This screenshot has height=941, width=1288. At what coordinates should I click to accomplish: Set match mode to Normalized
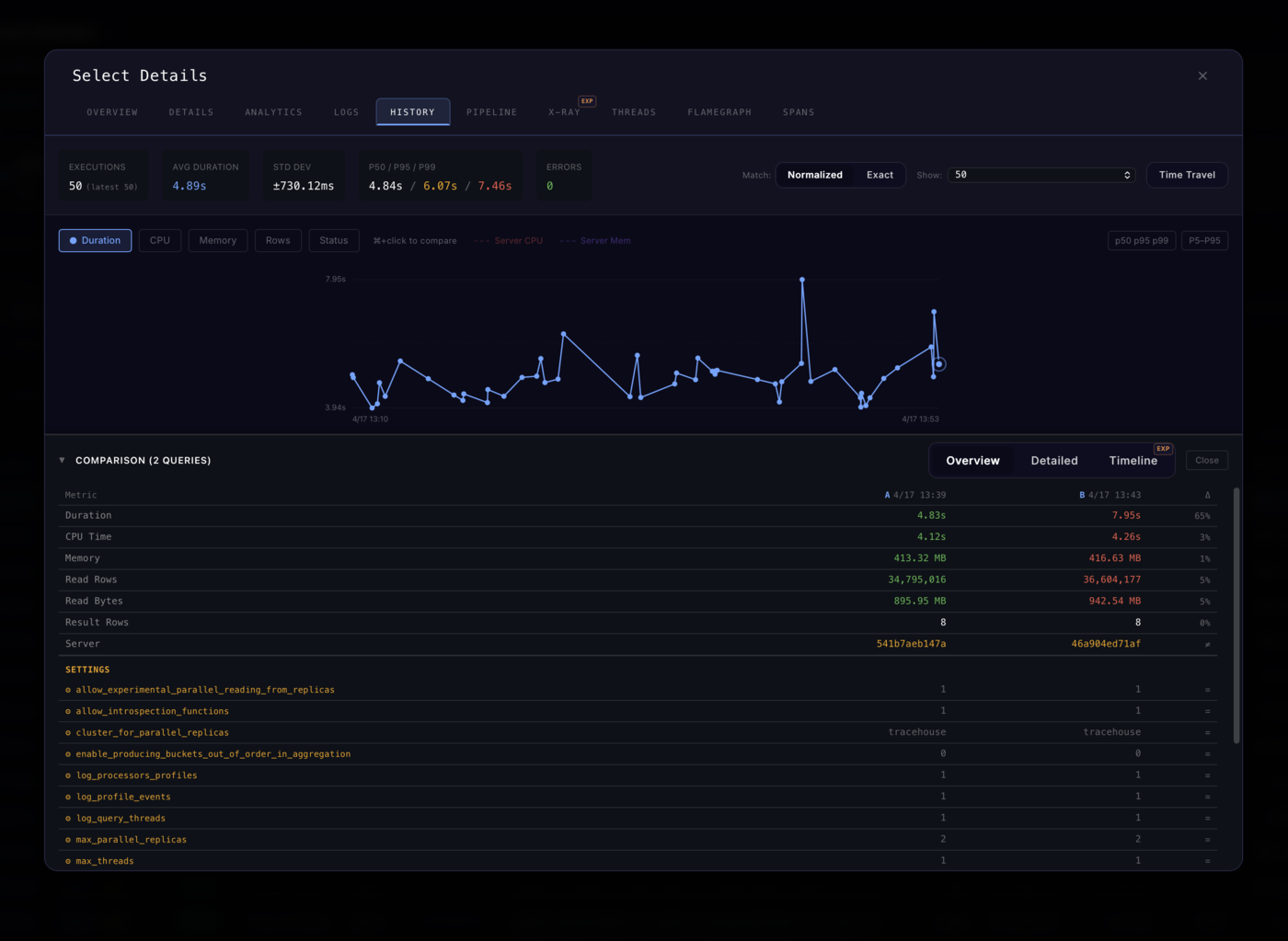coord(815,175)
